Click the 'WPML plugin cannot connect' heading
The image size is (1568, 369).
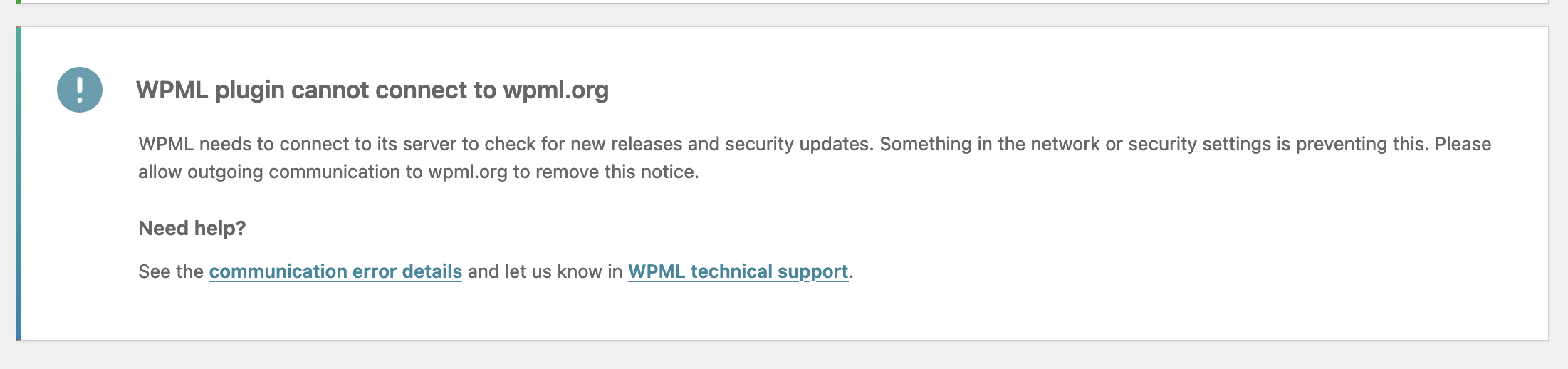click(x=372, y=90)
